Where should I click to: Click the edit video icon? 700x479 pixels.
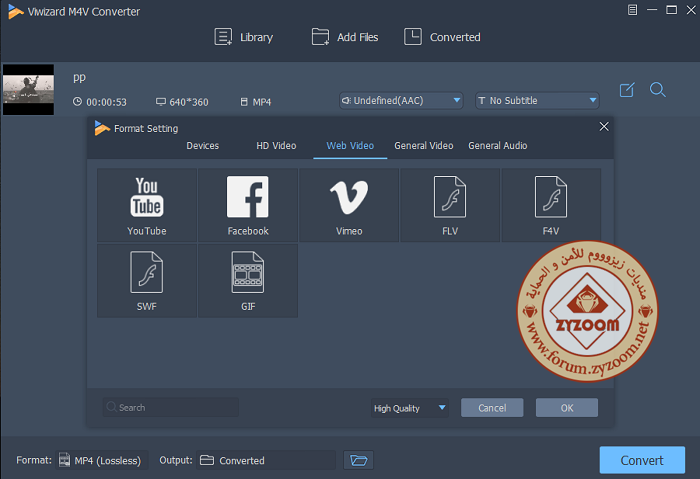(627, 90)
